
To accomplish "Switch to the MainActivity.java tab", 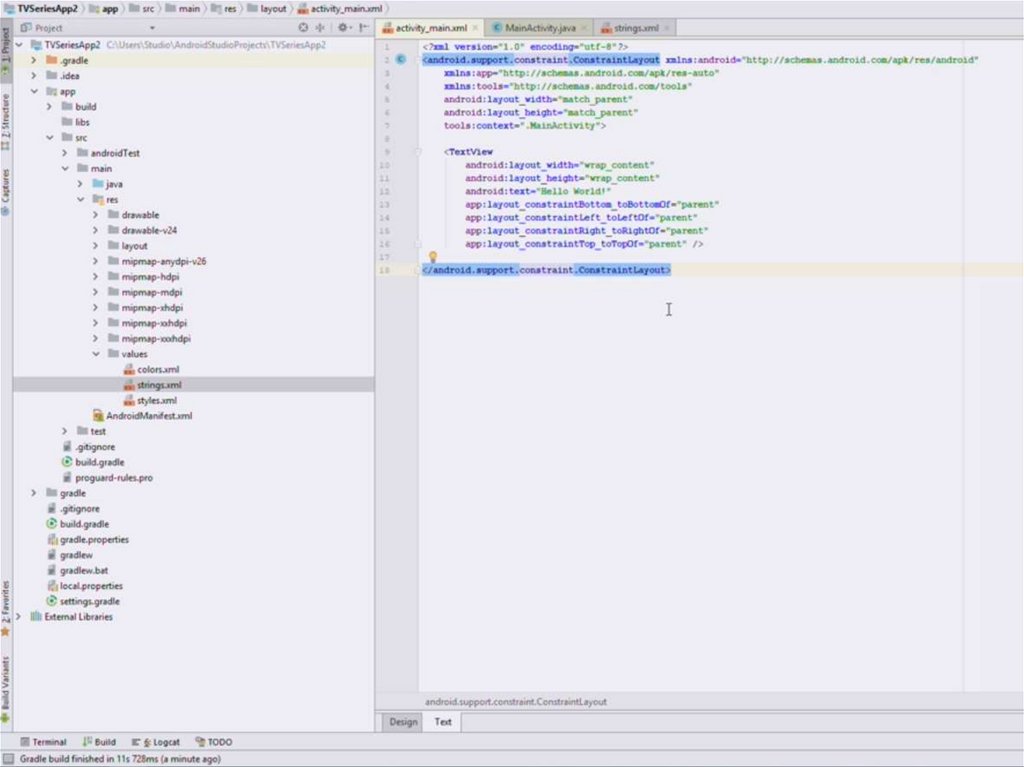I will point(539,28).
